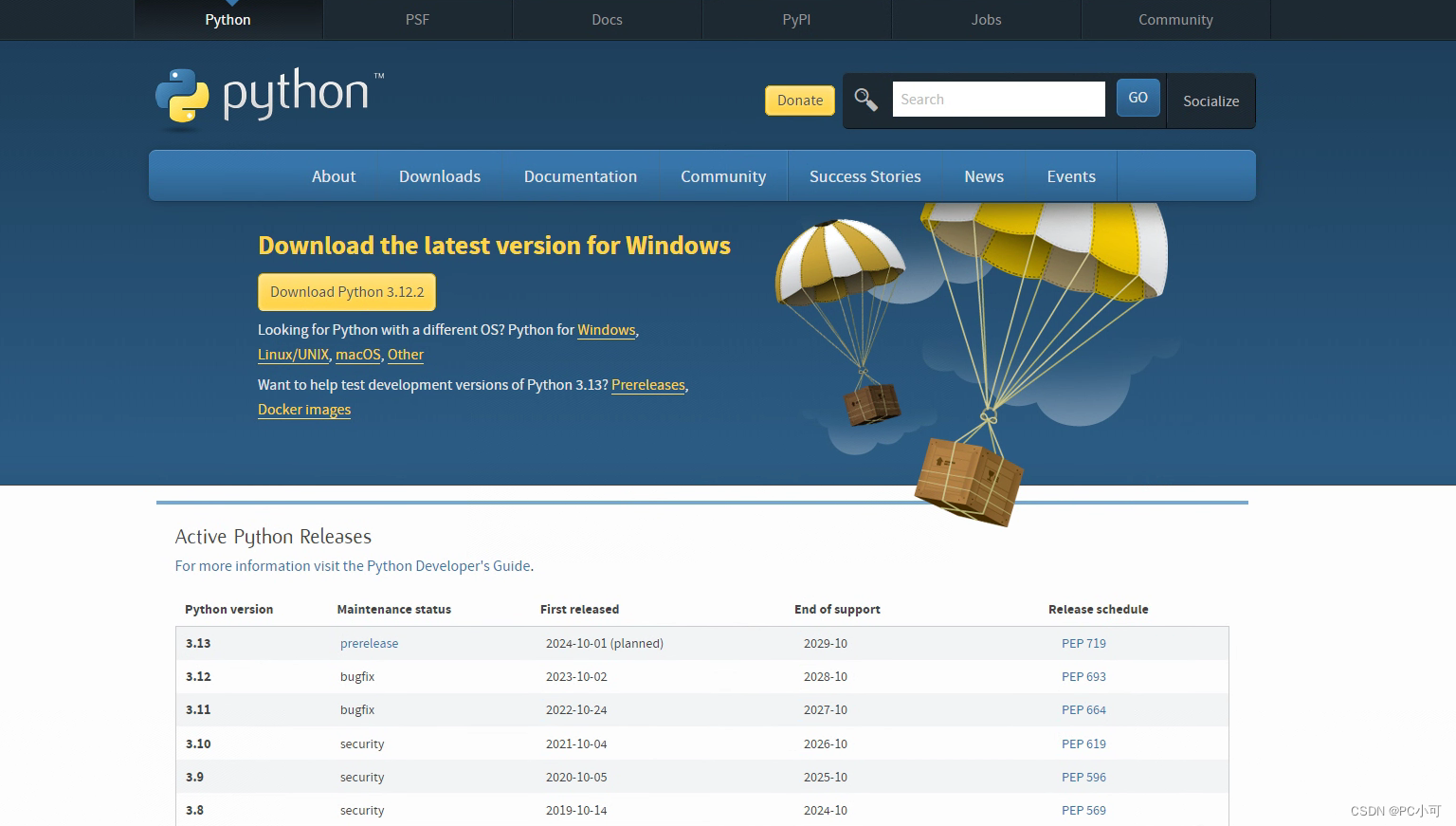The image size is (1456, 826).
Task: Click the end of support 2025-10
Action: (x=826, y=777)
